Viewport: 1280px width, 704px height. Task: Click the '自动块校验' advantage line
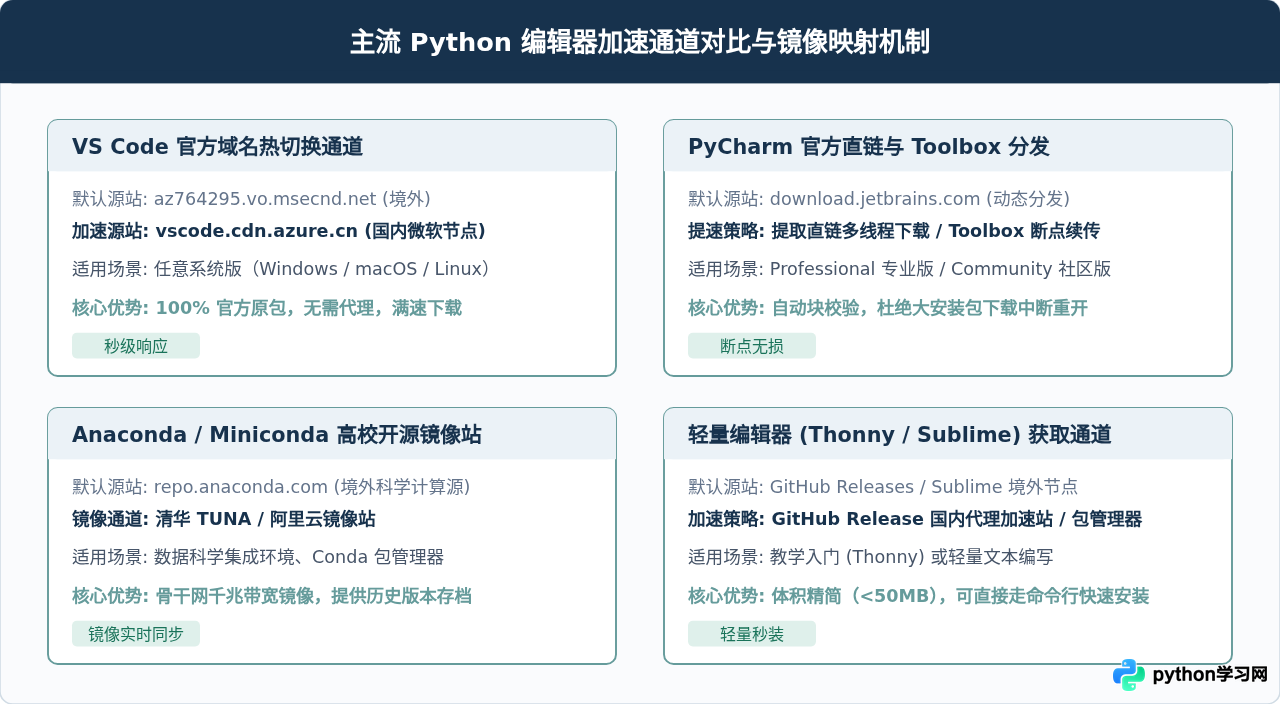coord(888,308)
